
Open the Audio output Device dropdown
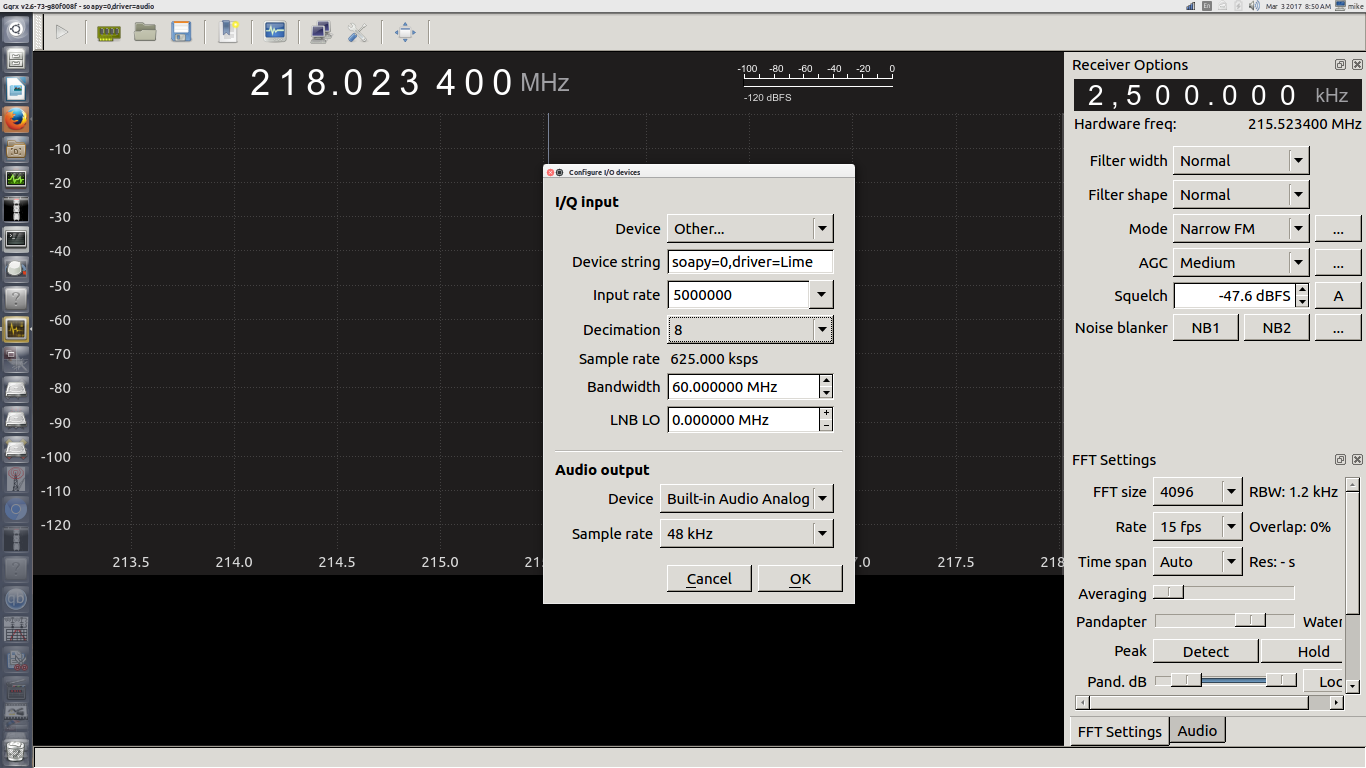(x=747, y=498)
